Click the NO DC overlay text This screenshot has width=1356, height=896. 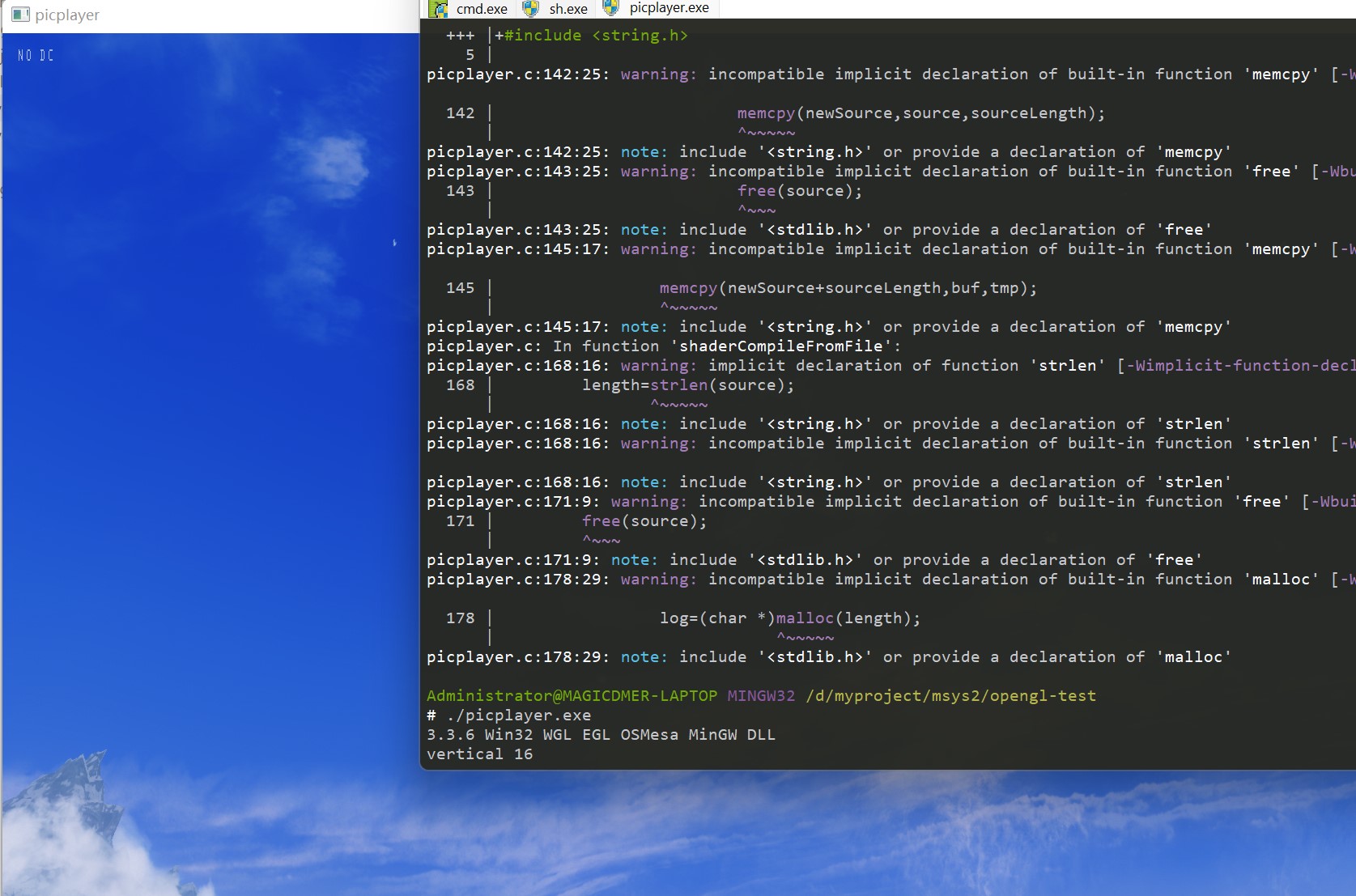(x=36, y=55)
